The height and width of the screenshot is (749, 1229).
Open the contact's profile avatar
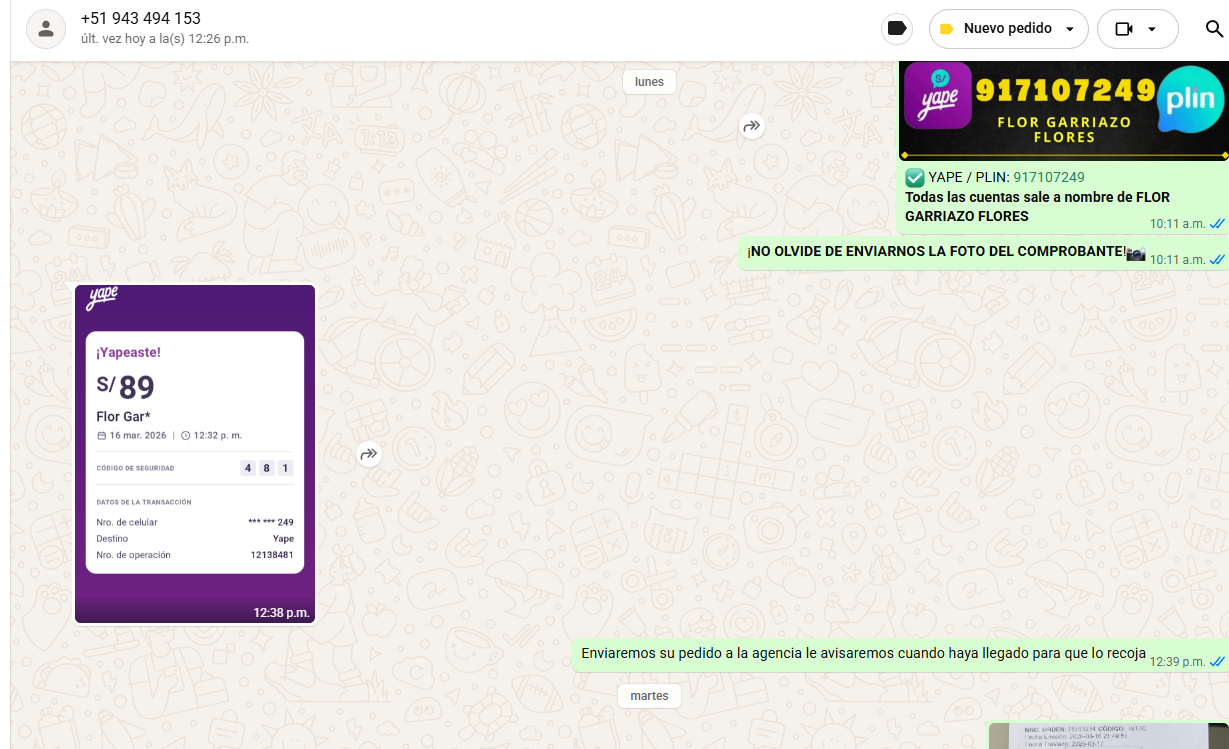point(45,29)
